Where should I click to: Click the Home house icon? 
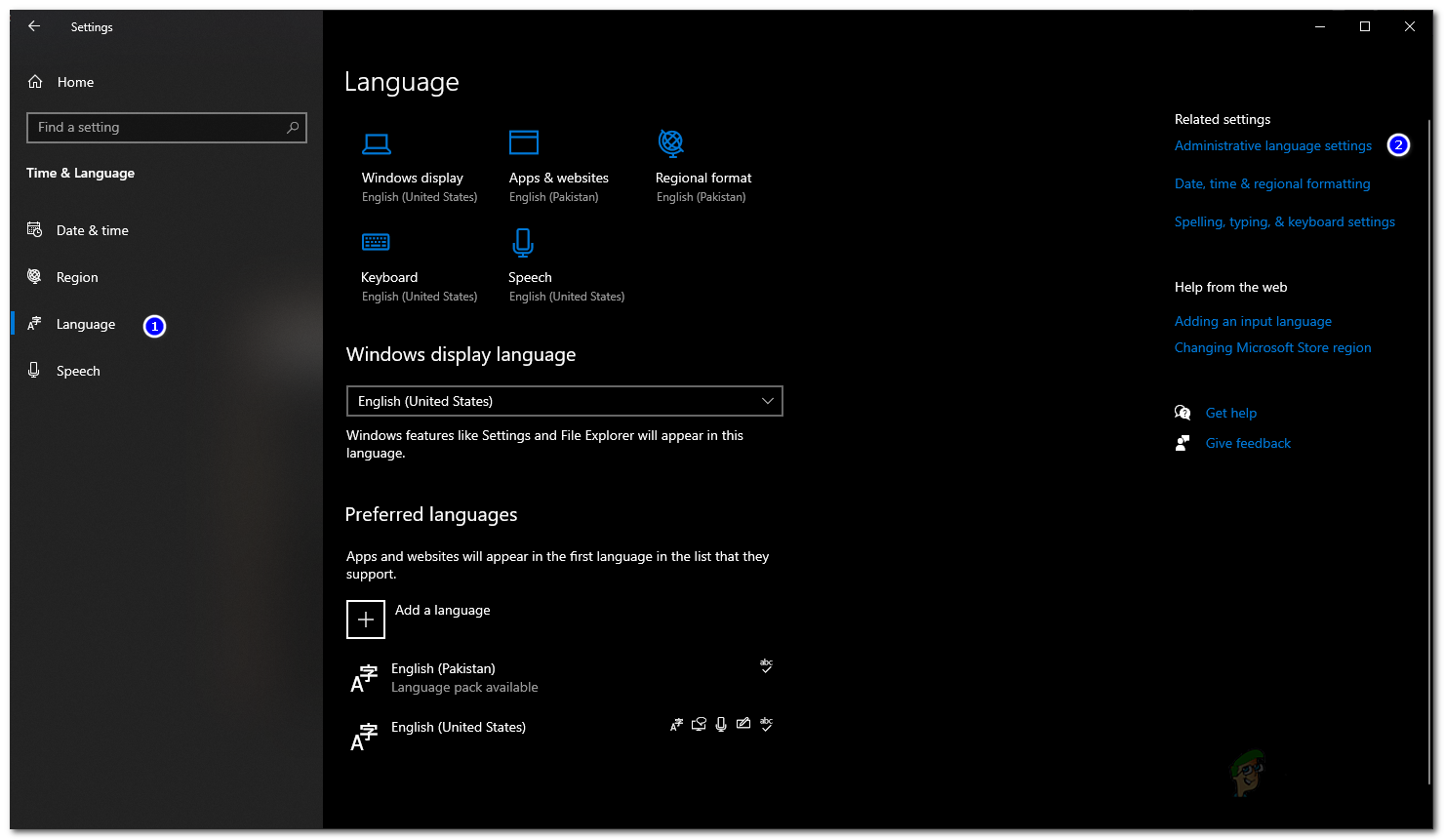[x=35, y=82]
